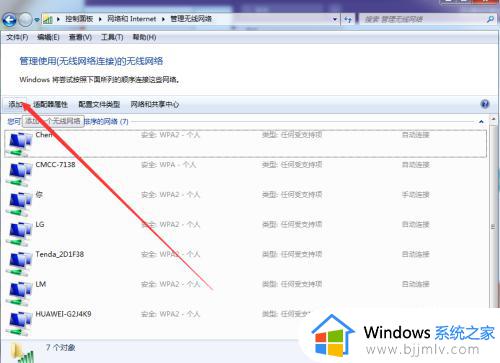
Task: Click the CMCC-7138 network icon
Action: click(20, 174)
